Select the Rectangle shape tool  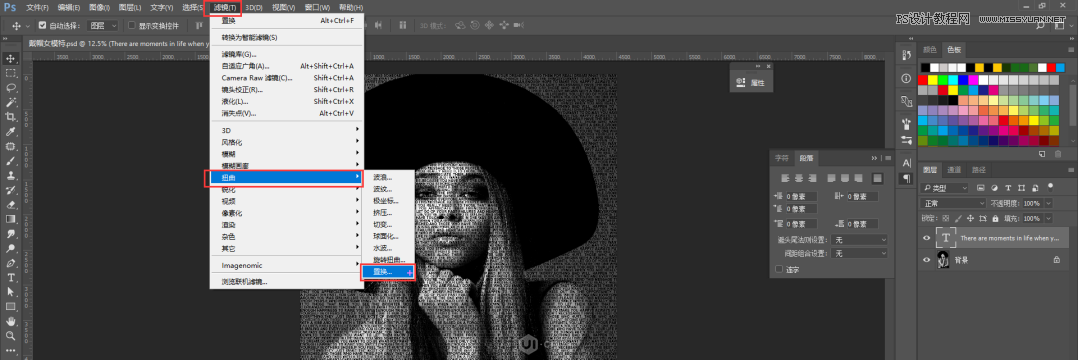[11, 306]
